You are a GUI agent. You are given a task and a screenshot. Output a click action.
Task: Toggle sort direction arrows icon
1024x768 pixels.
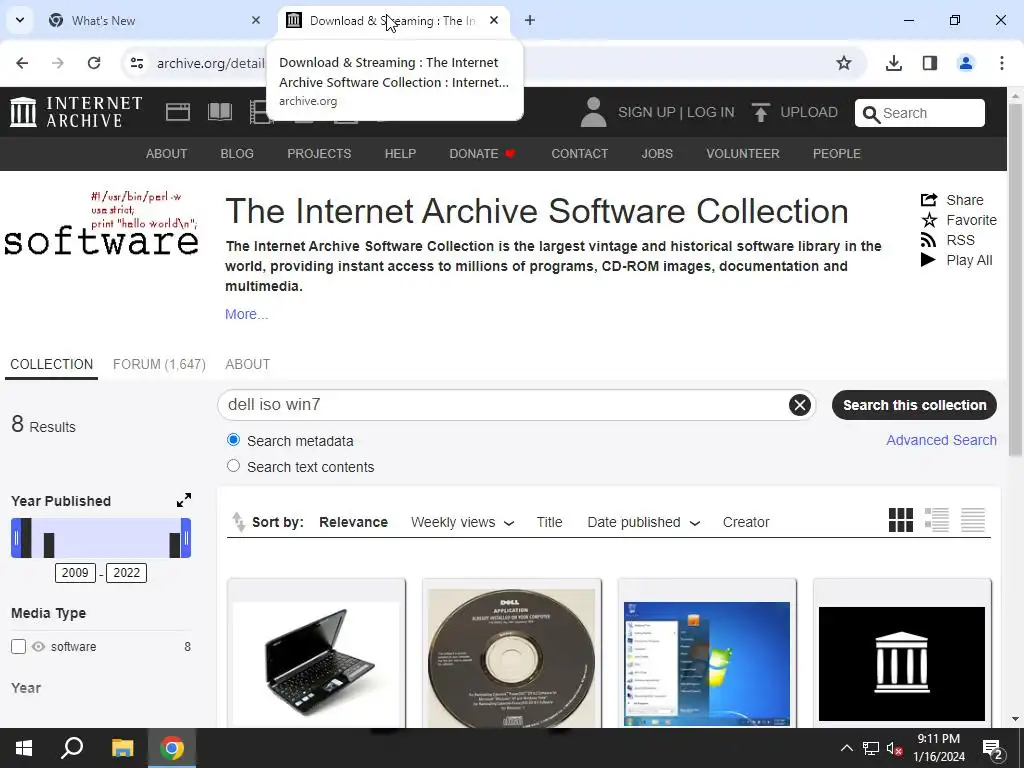(238, 522)
